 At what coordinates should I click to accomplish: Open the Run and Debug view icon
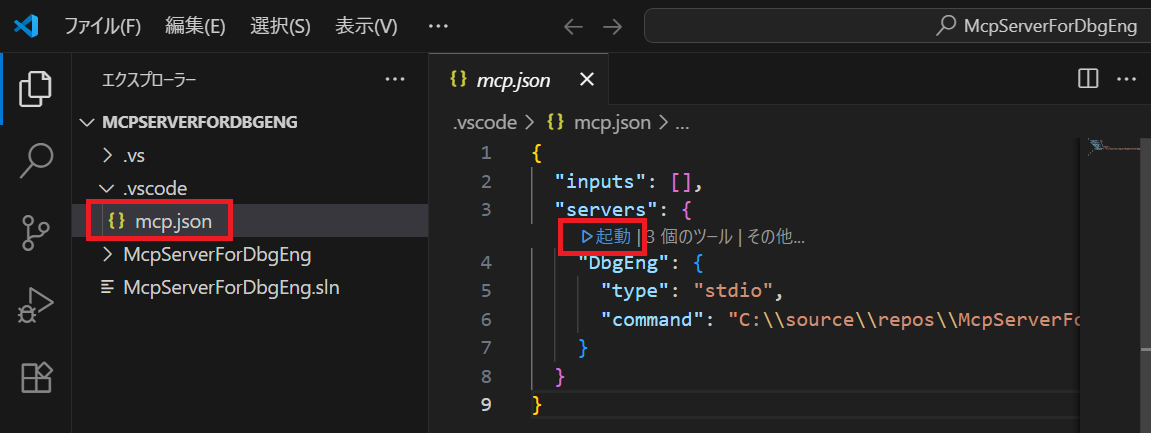[36, 305]
